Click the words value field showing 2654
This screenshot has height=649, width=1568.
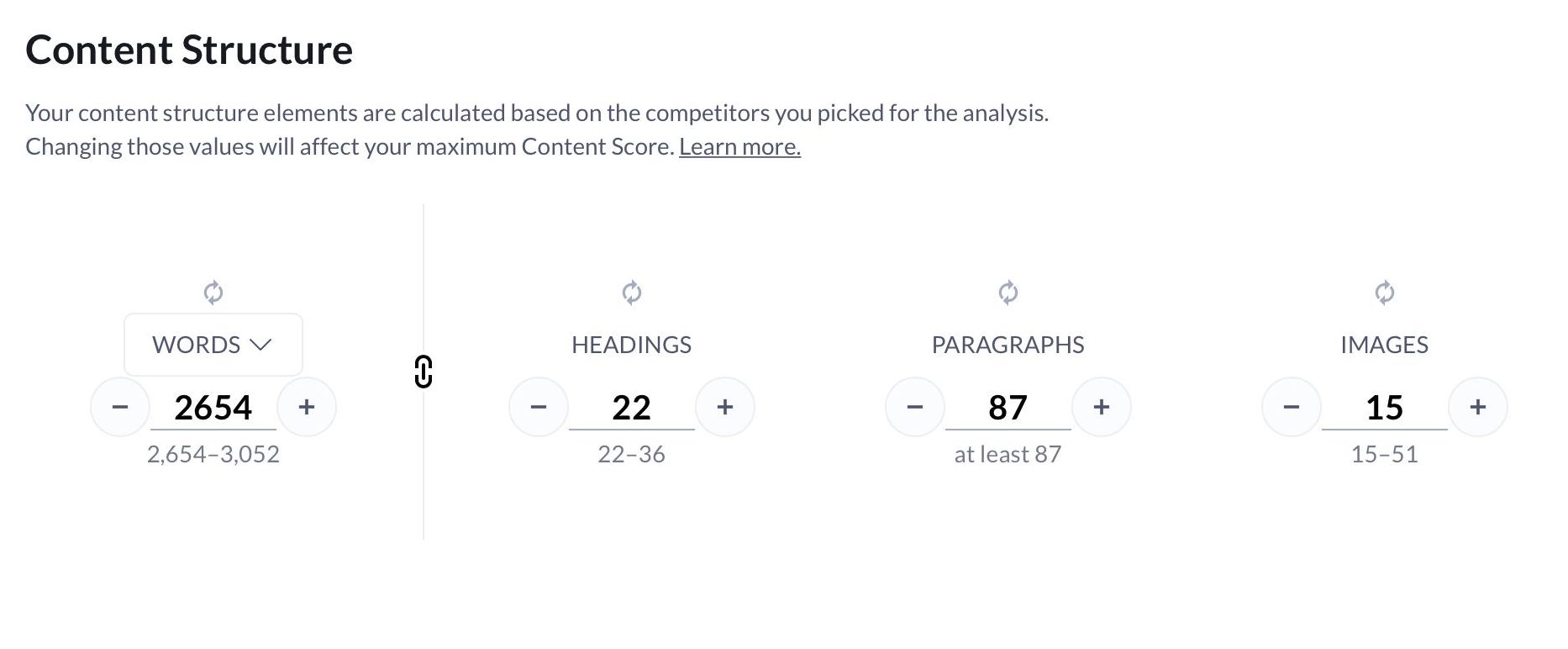(213, 408)
